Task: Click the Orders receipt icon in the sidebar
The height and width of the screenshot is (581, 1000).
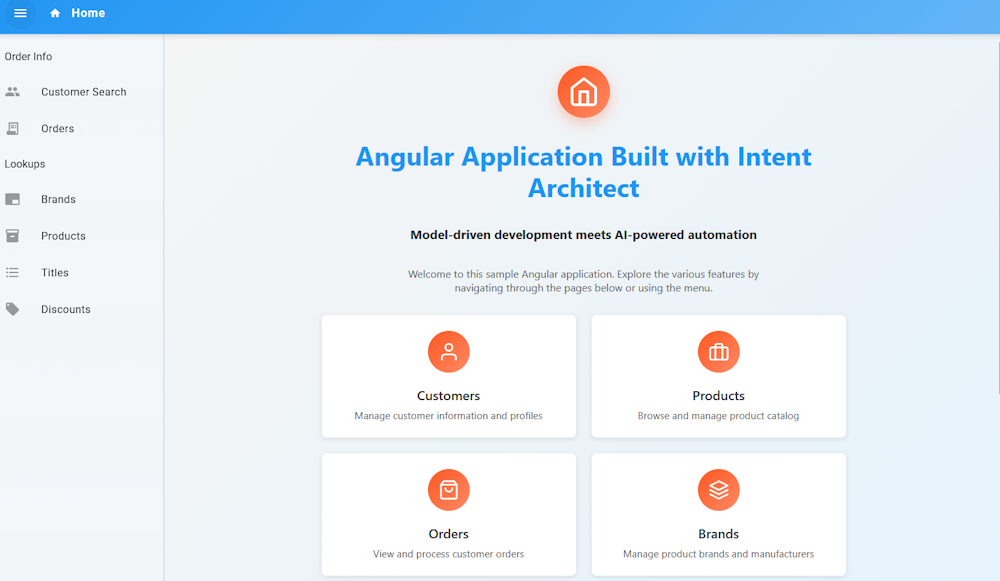Action: pyautogui.click(x=13, y=128)
